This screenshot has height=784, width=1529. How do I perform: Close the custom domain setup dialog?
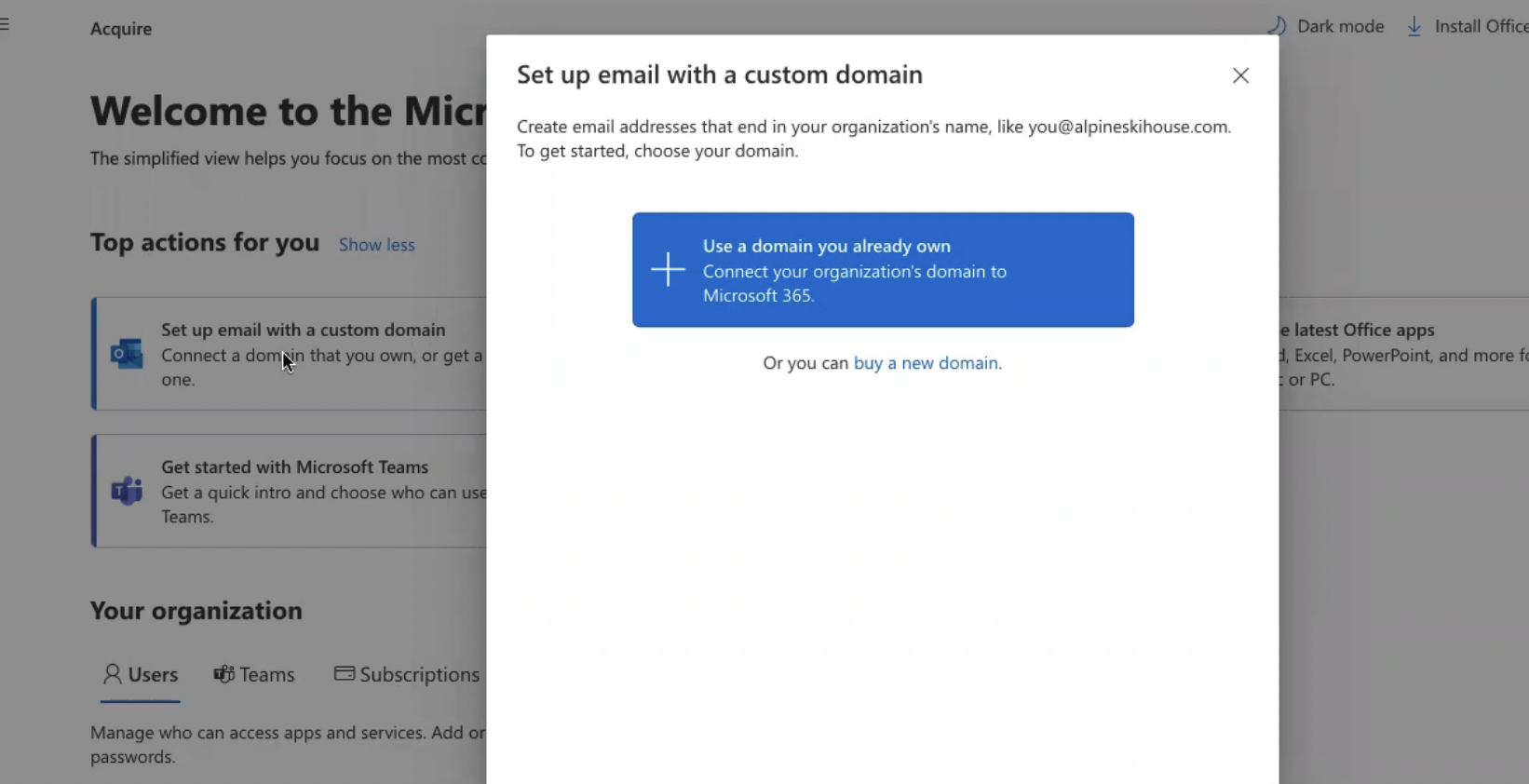coord(1240,75)
